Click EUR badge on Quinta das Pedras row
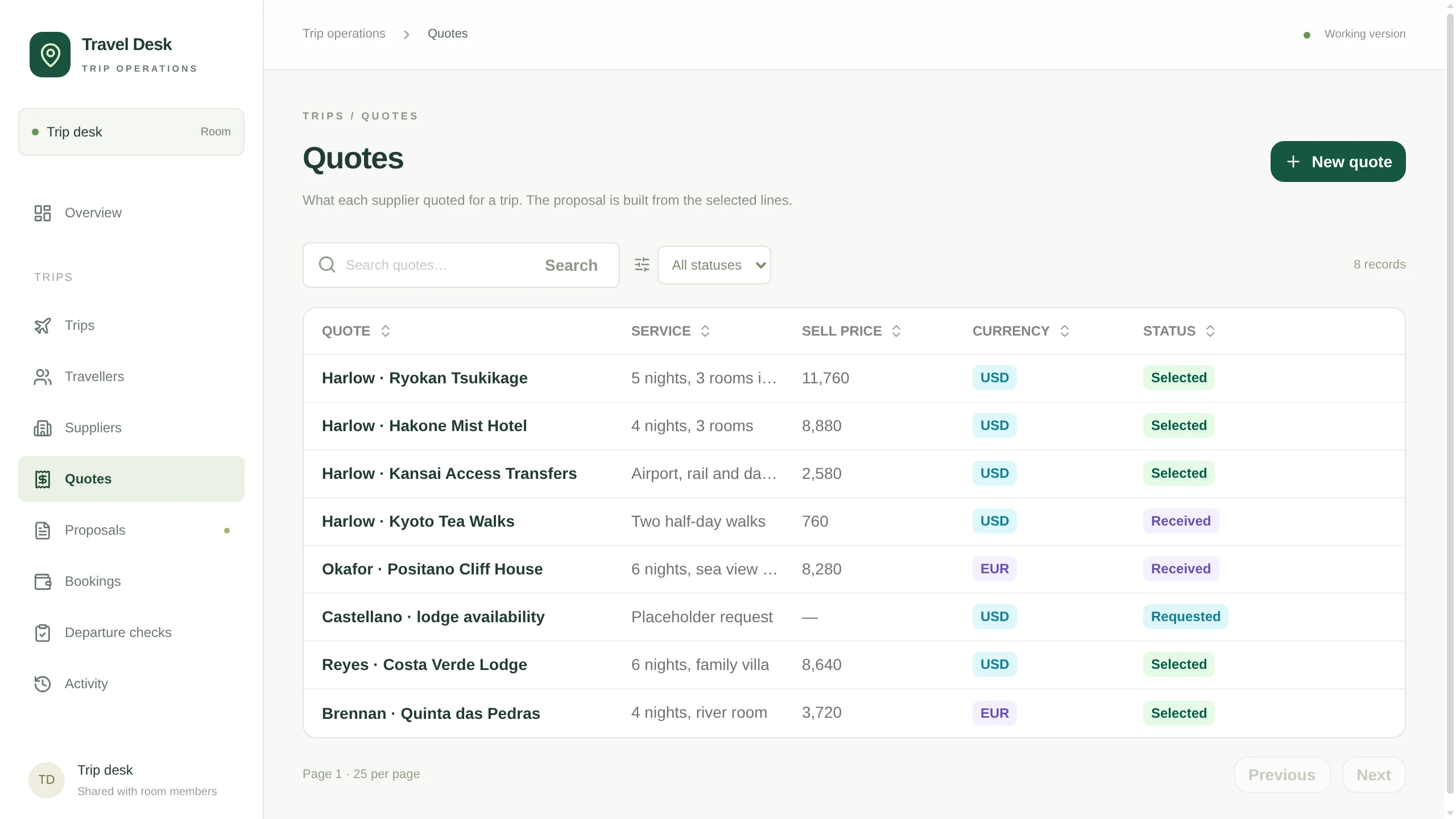The width and height of the screenshot is (1456, 819). pos(994,713)
